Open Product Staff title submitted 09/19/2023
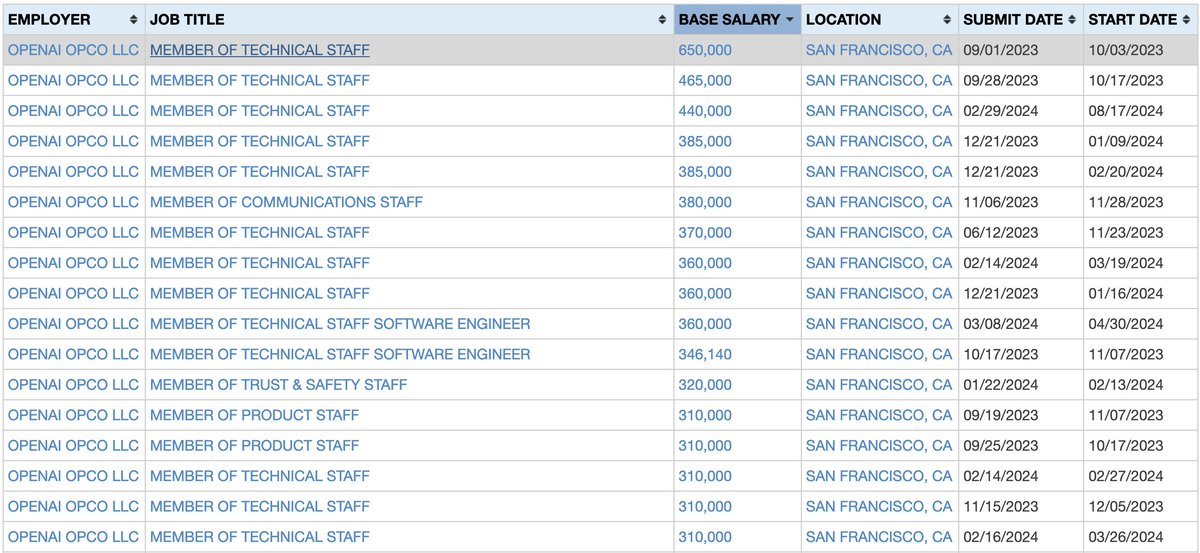1200x553 pixels. [x=254, y=415]
